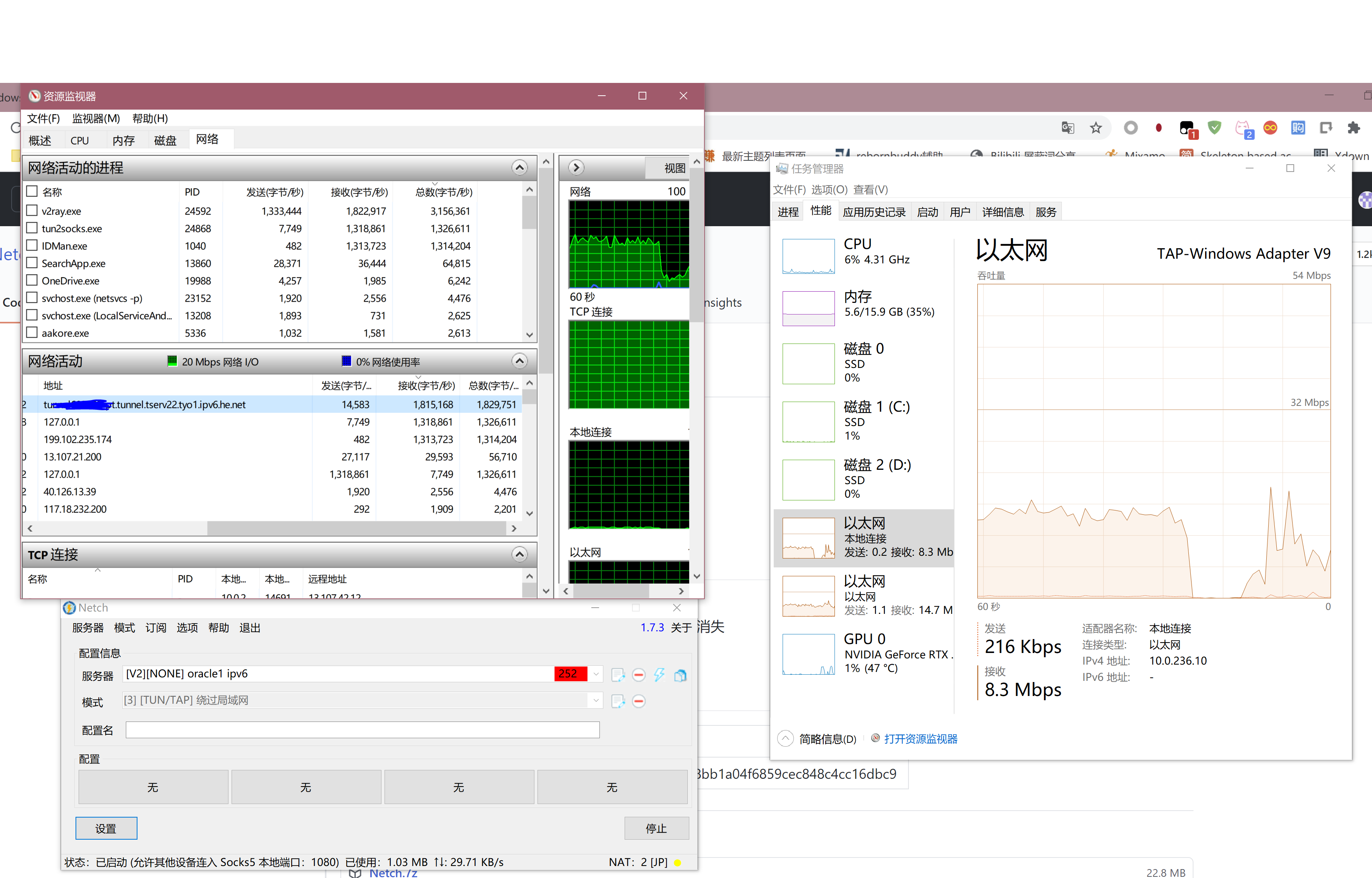
Task: Open the Netch server selection dropdown
Action: pyautogui.click(x=596, y=674)
